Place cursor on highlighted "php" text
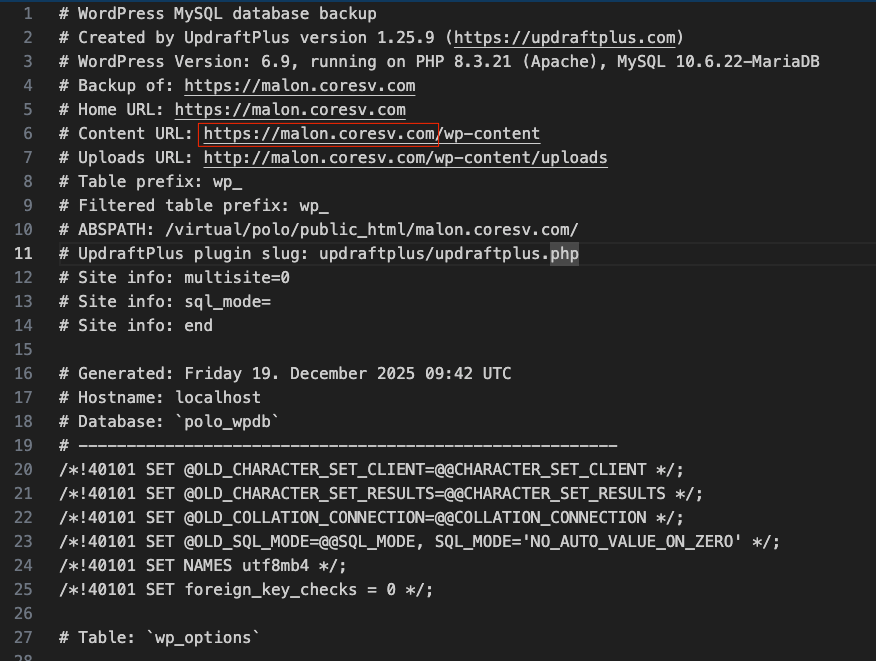Screen dimensions: 876x661 [565, 254]
